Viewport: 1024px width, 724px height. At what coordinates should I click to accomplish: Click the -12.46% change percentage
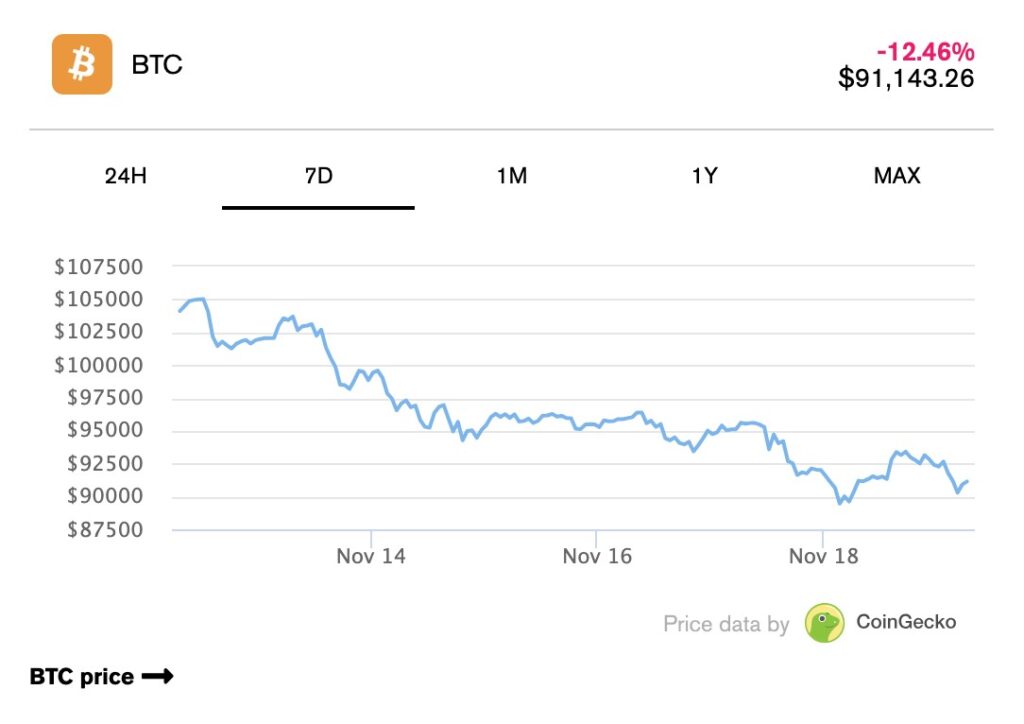(925, 52)
